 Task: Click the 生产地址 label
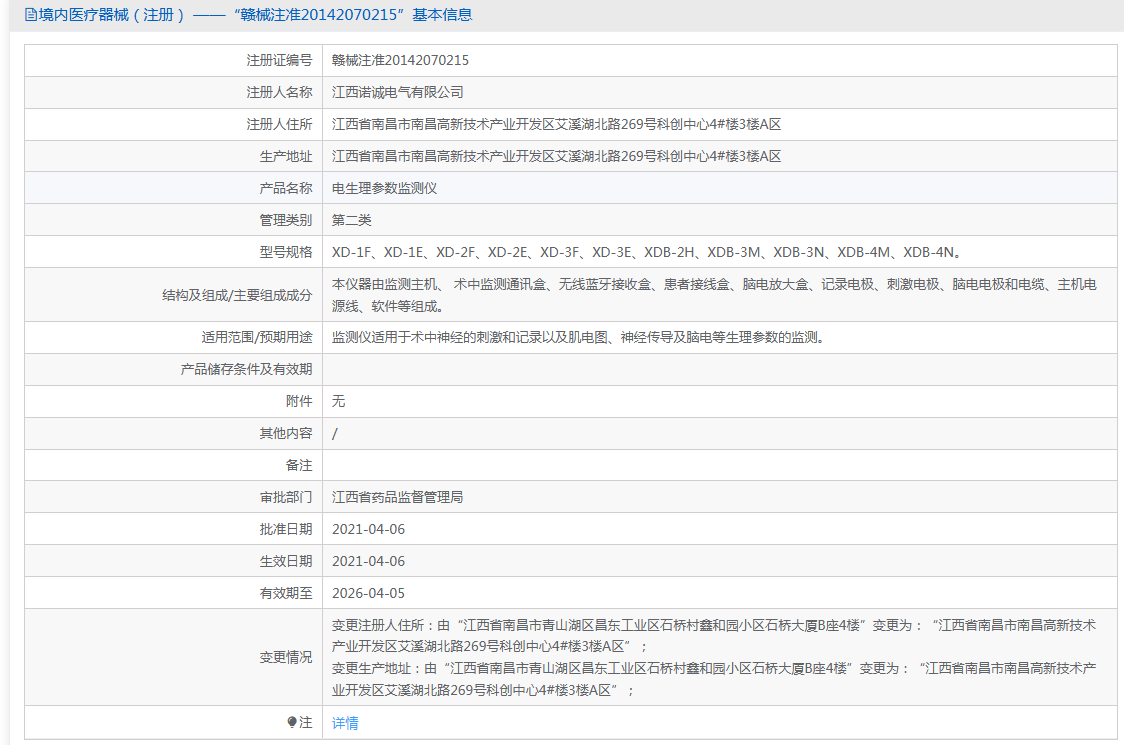[286, 156]
